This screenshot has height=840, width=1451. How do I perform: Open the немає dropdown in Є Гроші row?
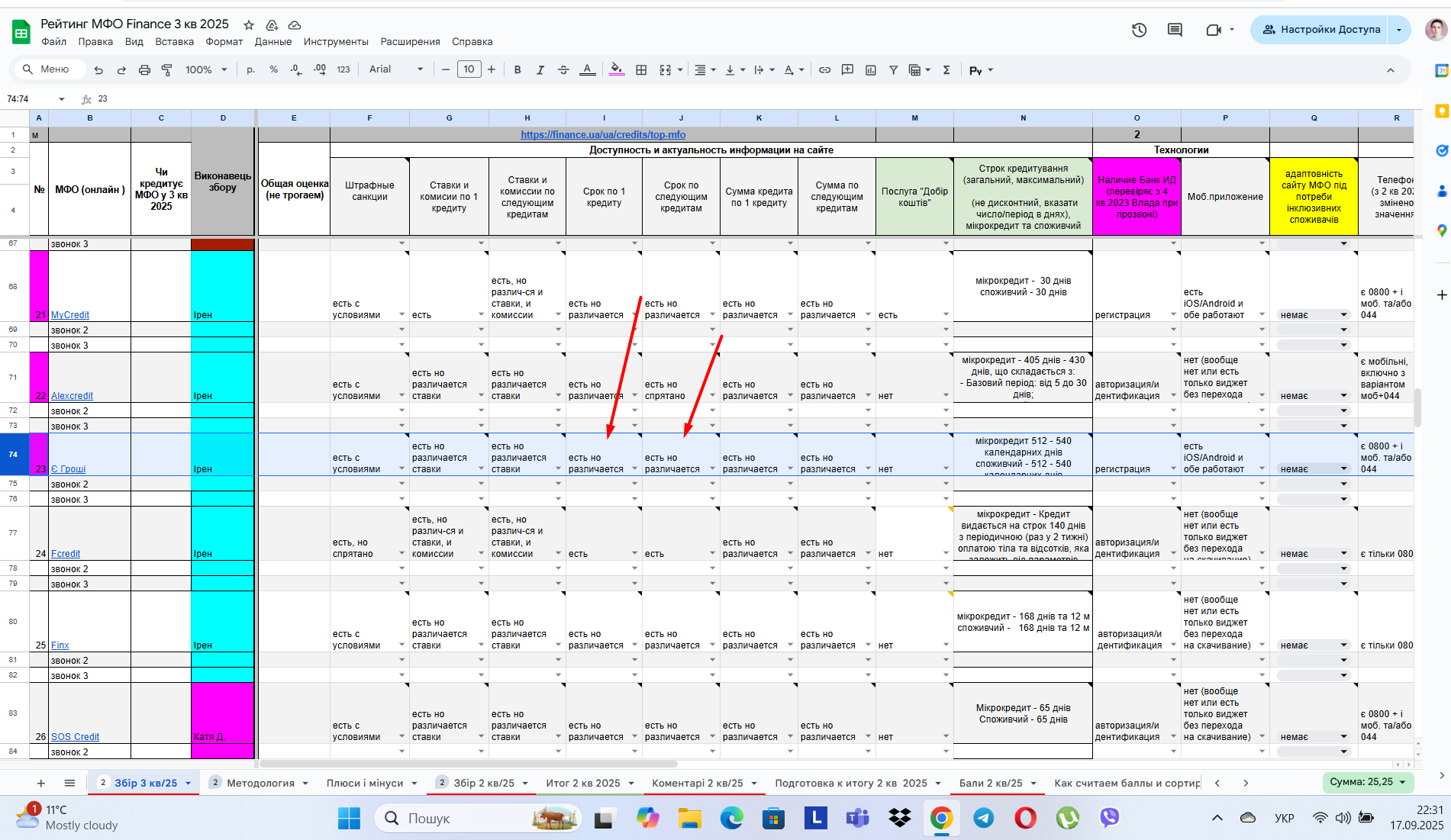click(1314, 468)
